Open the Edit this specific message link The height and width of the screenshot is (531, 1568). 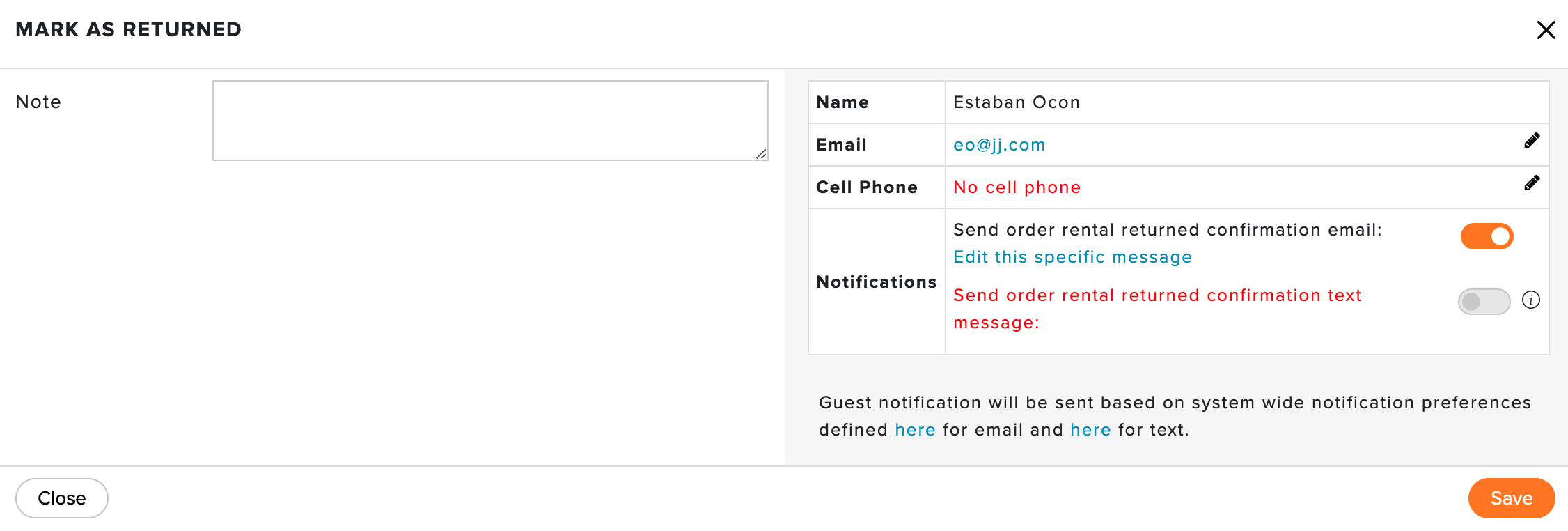click(x=1072, y=257)
